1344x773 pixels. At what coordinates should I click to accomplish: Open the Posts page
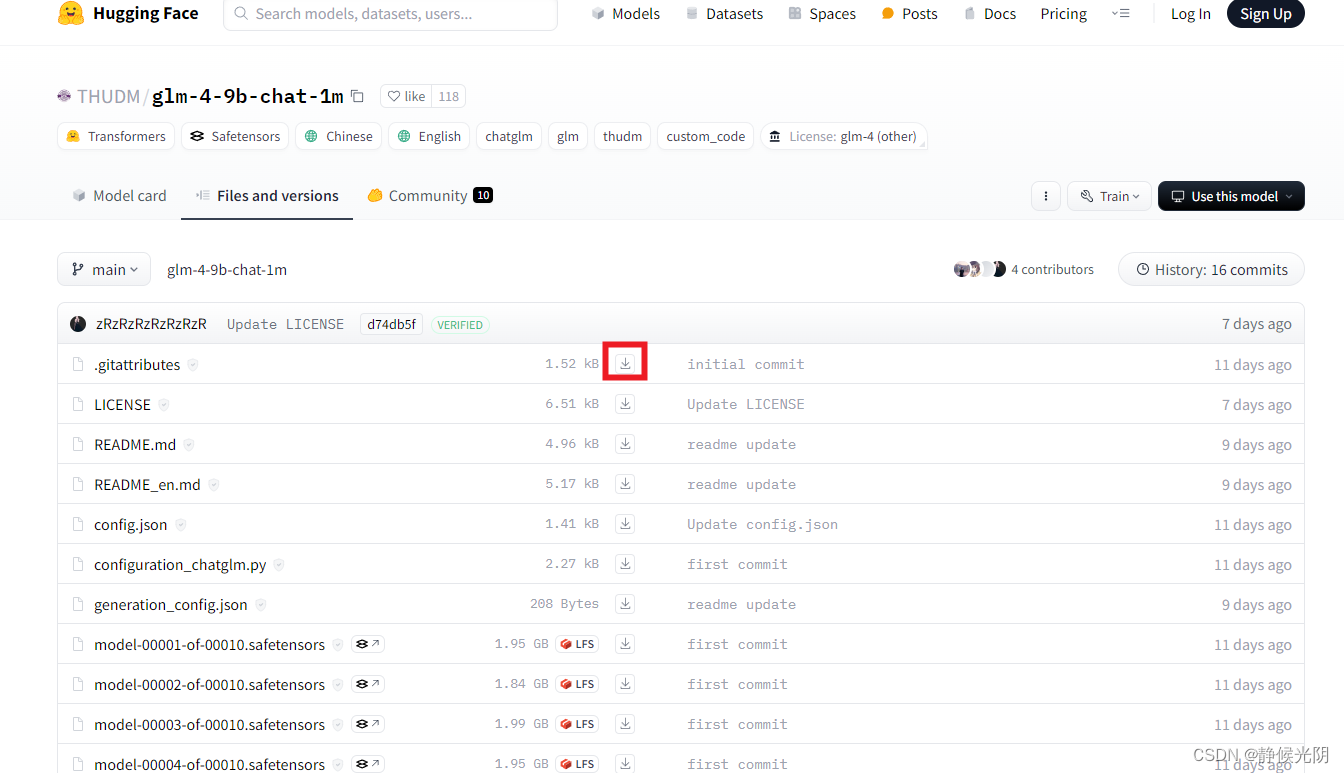[x=909, y=14]
